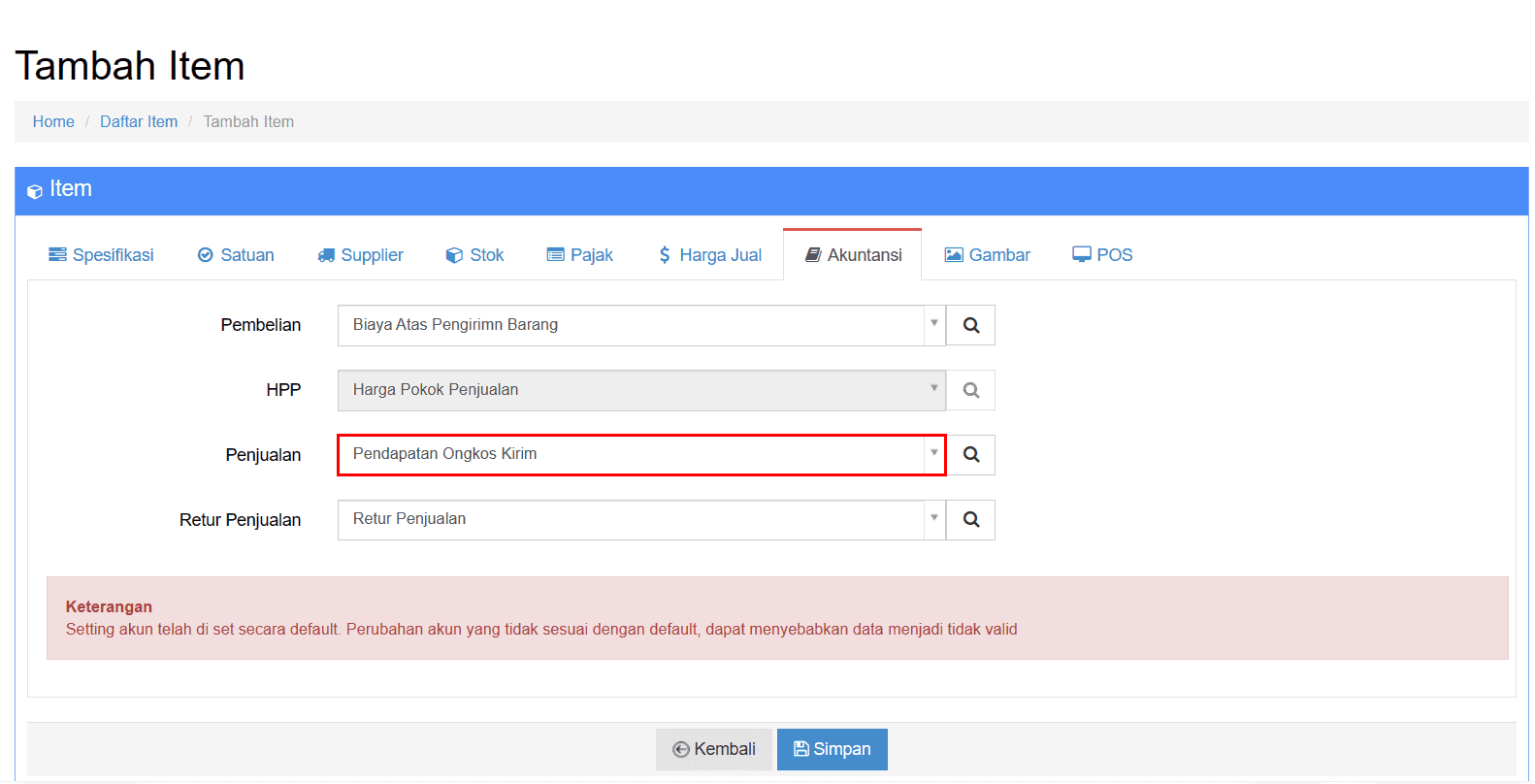Switch to the Satuan tab
The image size is (1535, 784).
point(236,255)
